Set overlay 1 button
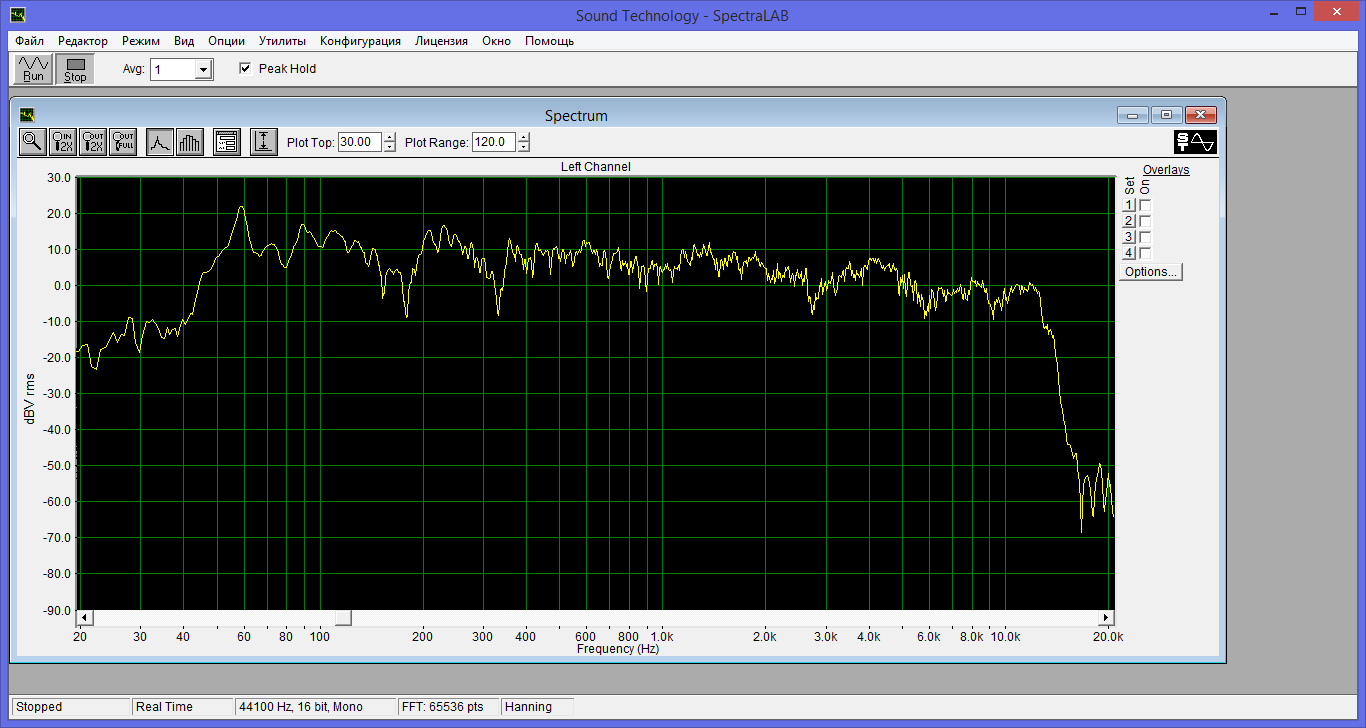The width and height of the screenshot is (1366, 728). click(x=1129, y=205)
